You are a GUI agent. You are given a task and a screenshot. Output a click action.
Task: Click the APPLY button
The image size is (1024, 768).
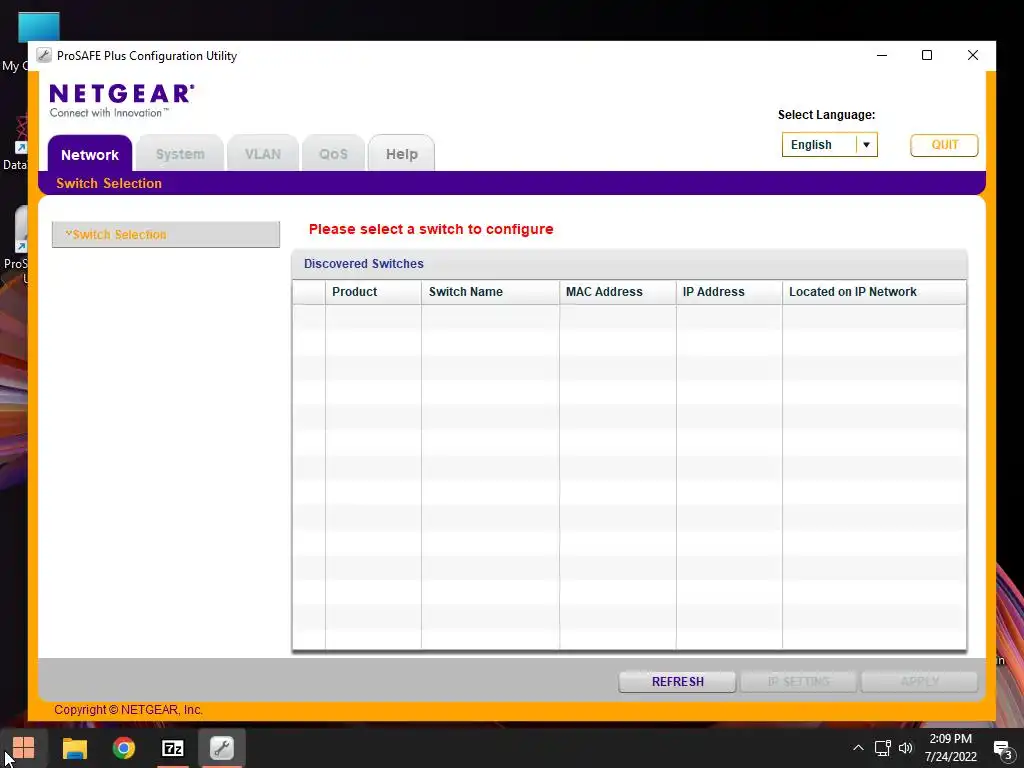(920, 682)
